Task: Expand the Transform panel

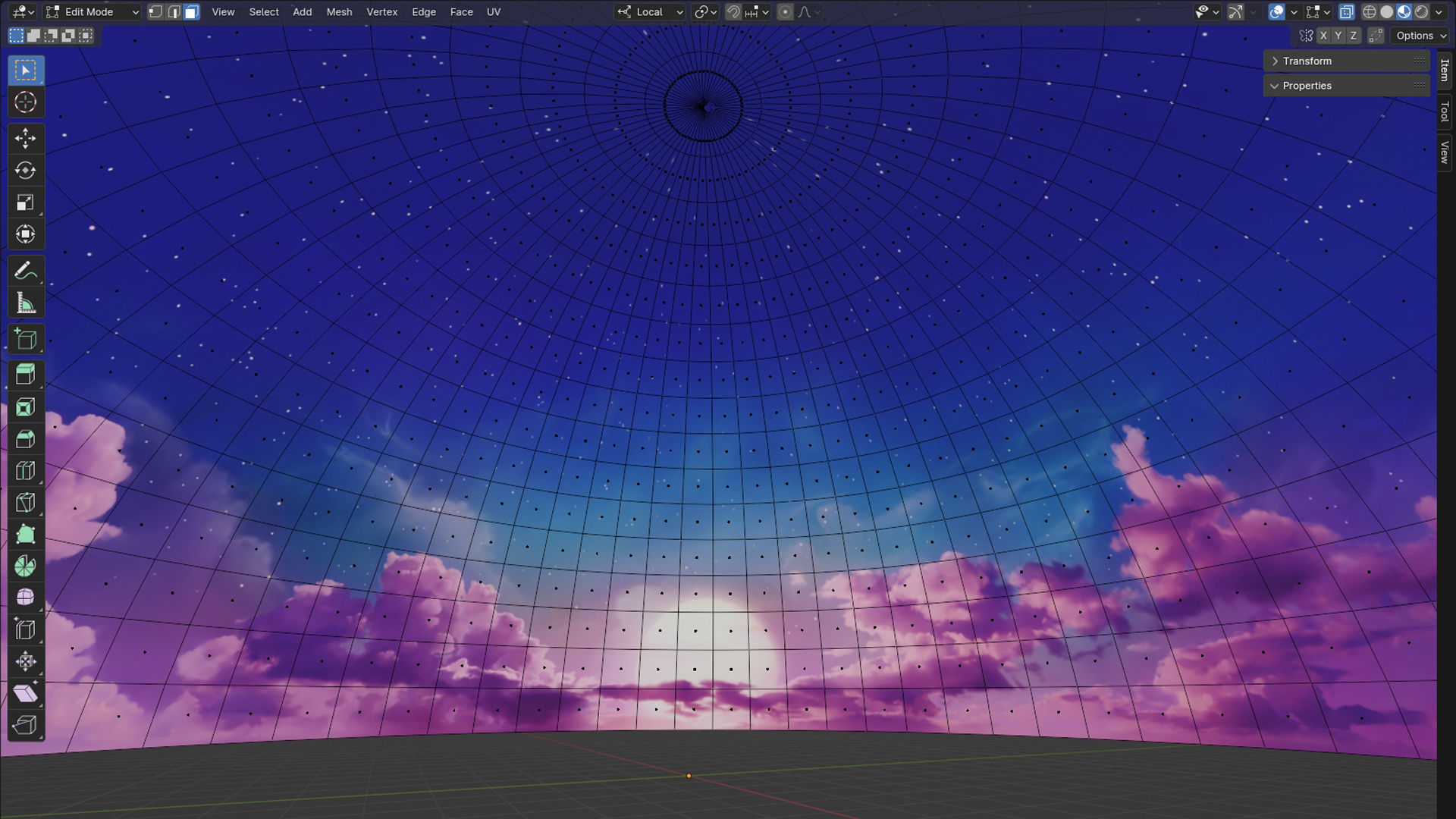Action: click(x=1347, y=61)
